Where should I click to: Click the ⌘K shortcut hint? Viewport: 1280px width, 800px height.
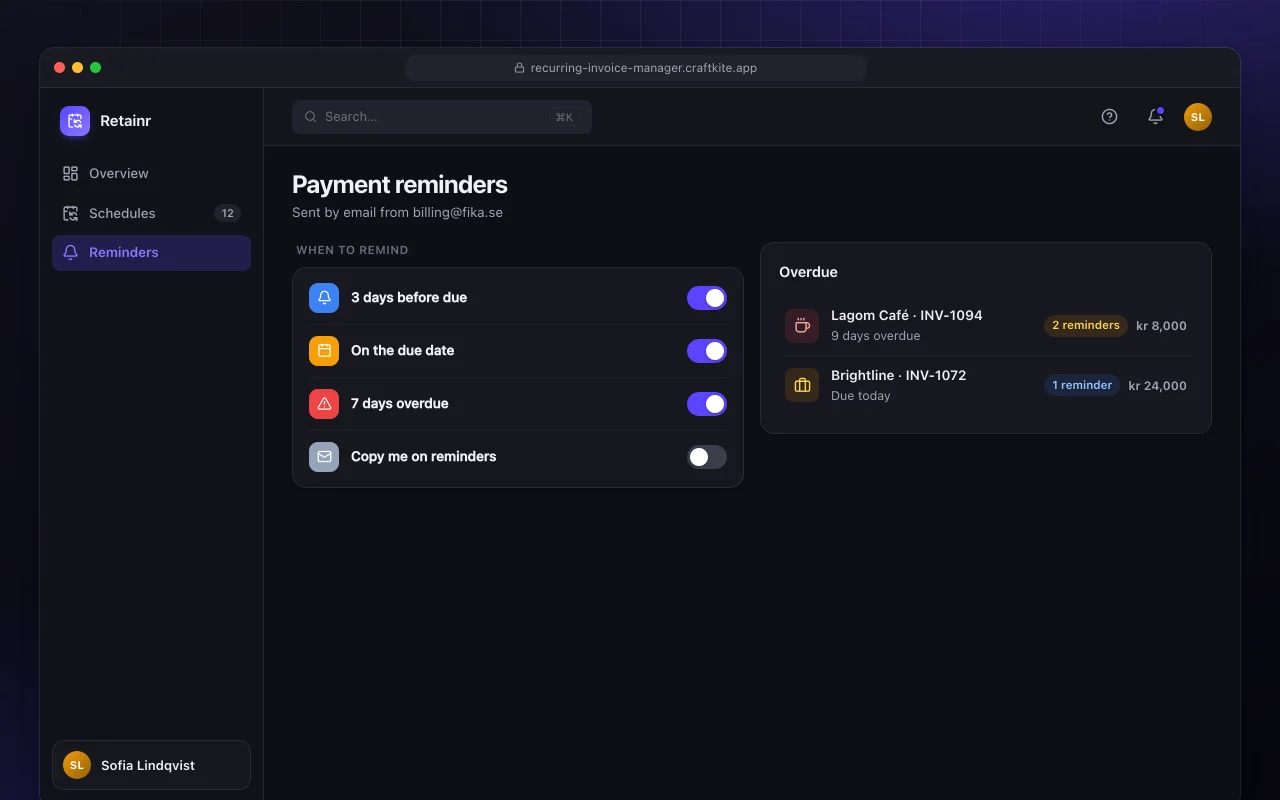pos(564,117)
